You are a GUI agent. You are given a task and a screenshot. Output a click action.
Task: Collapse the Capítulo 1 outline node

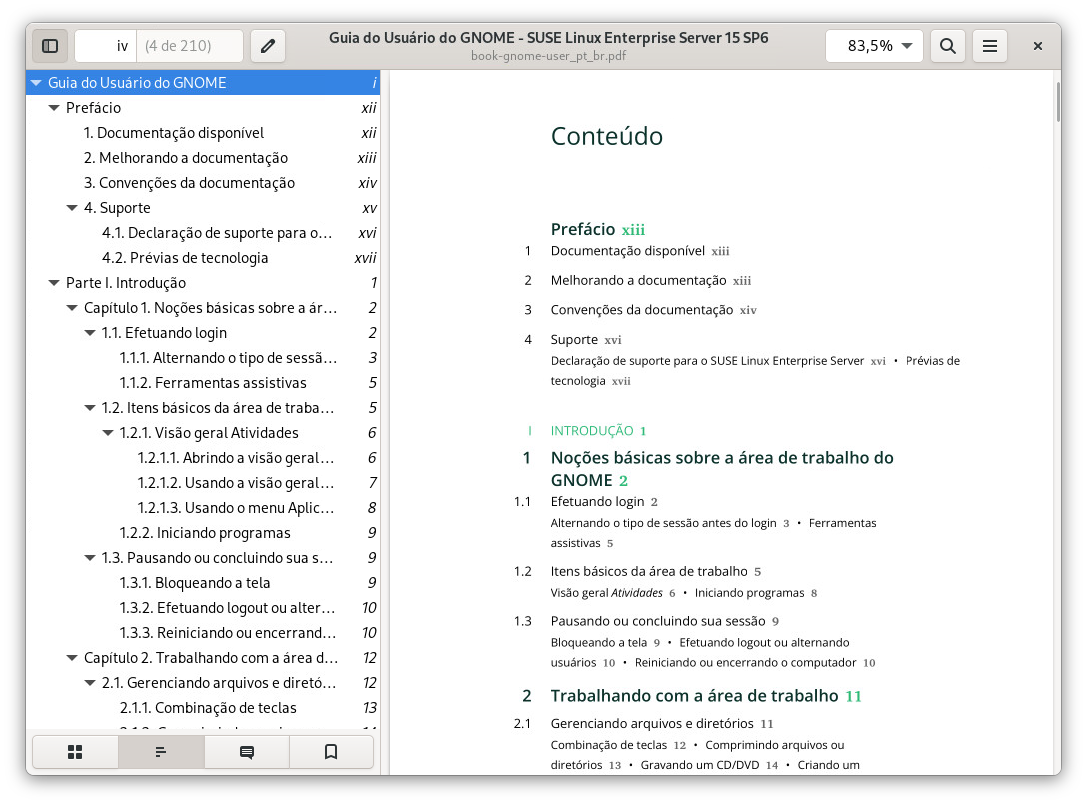72,308
